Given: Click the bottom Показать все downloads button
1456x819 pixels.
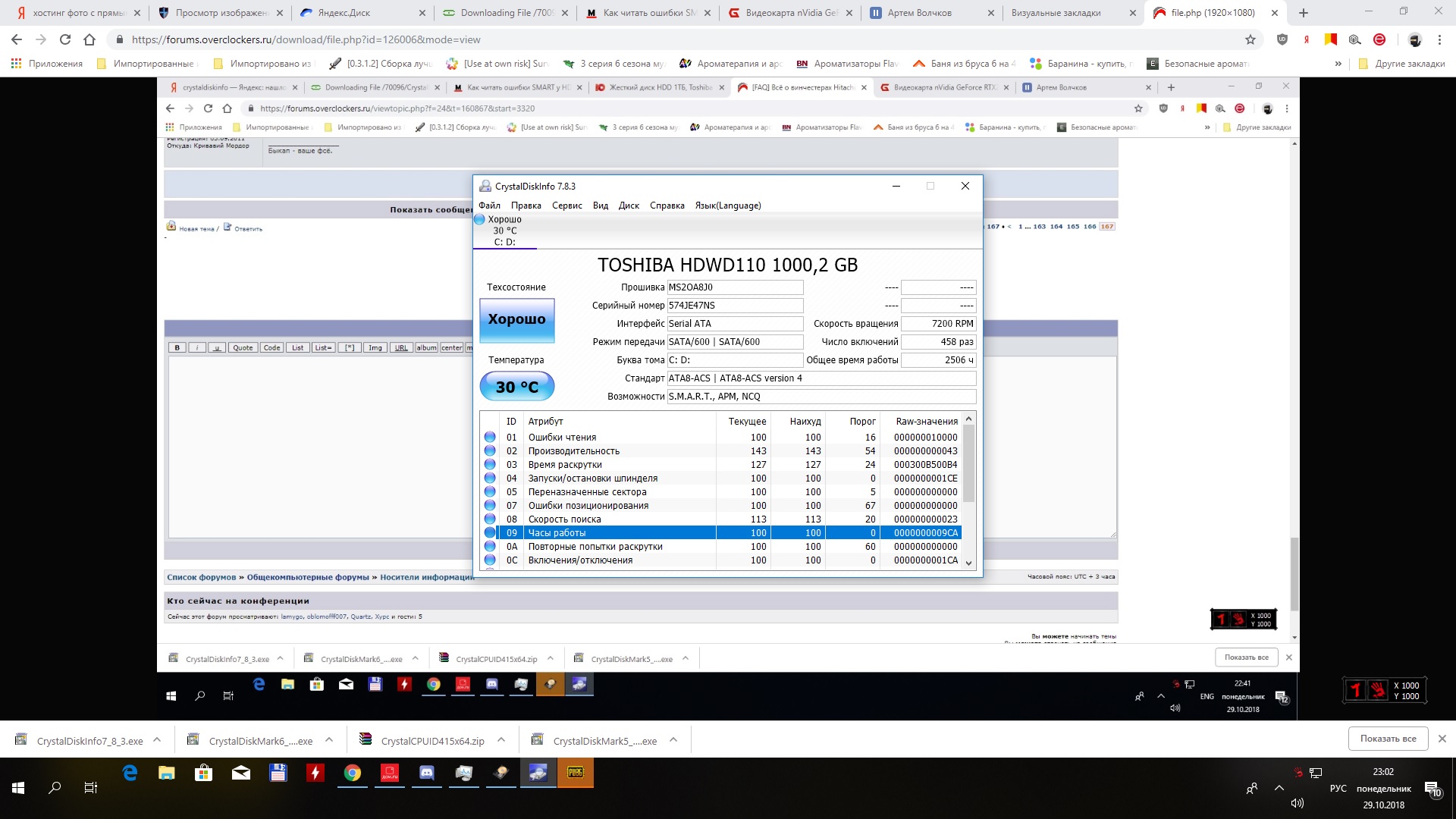Looking at the screenshot, I should (x=1388, y=739).
